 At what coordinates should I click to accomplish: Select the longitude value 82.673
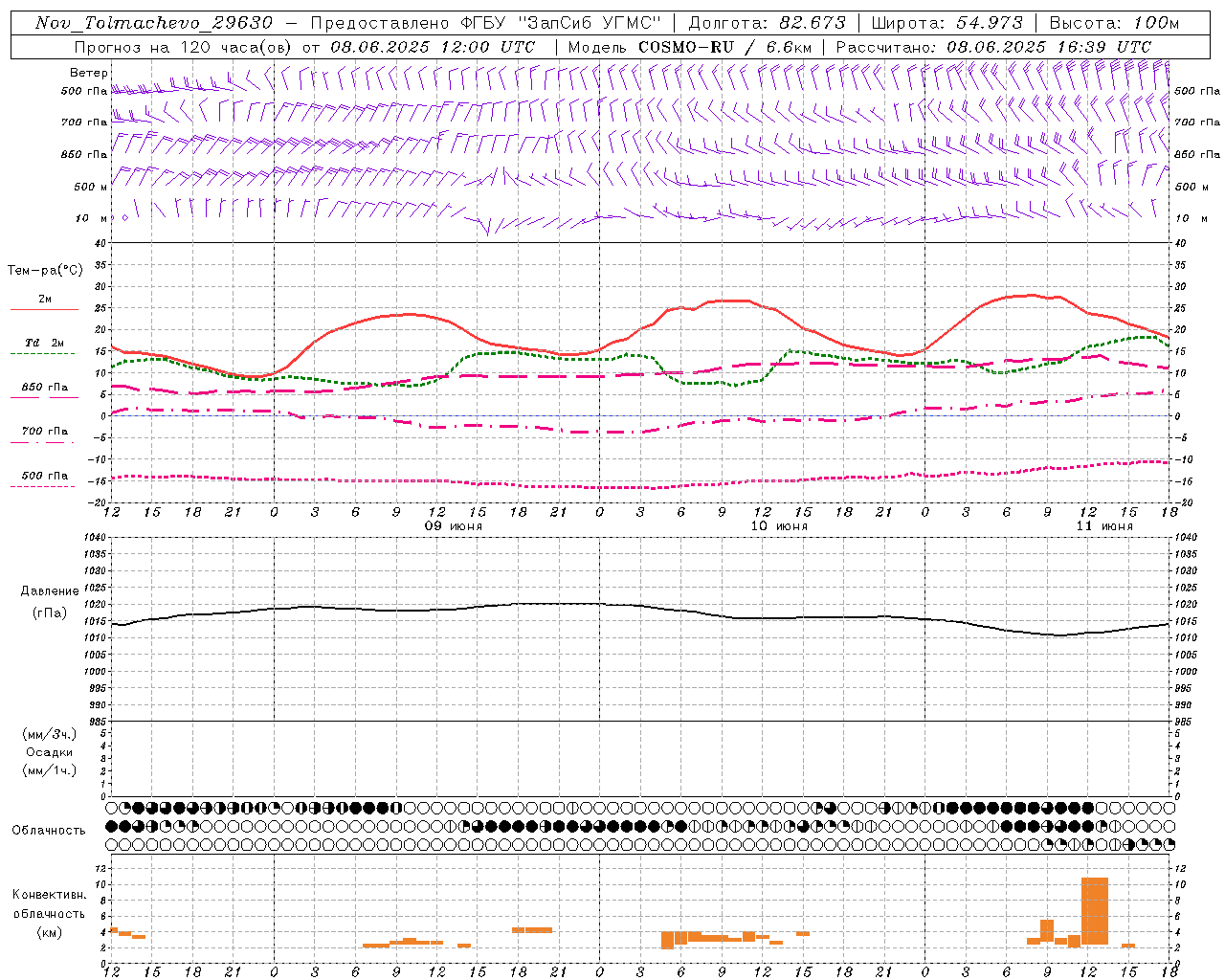click(811, 23)
